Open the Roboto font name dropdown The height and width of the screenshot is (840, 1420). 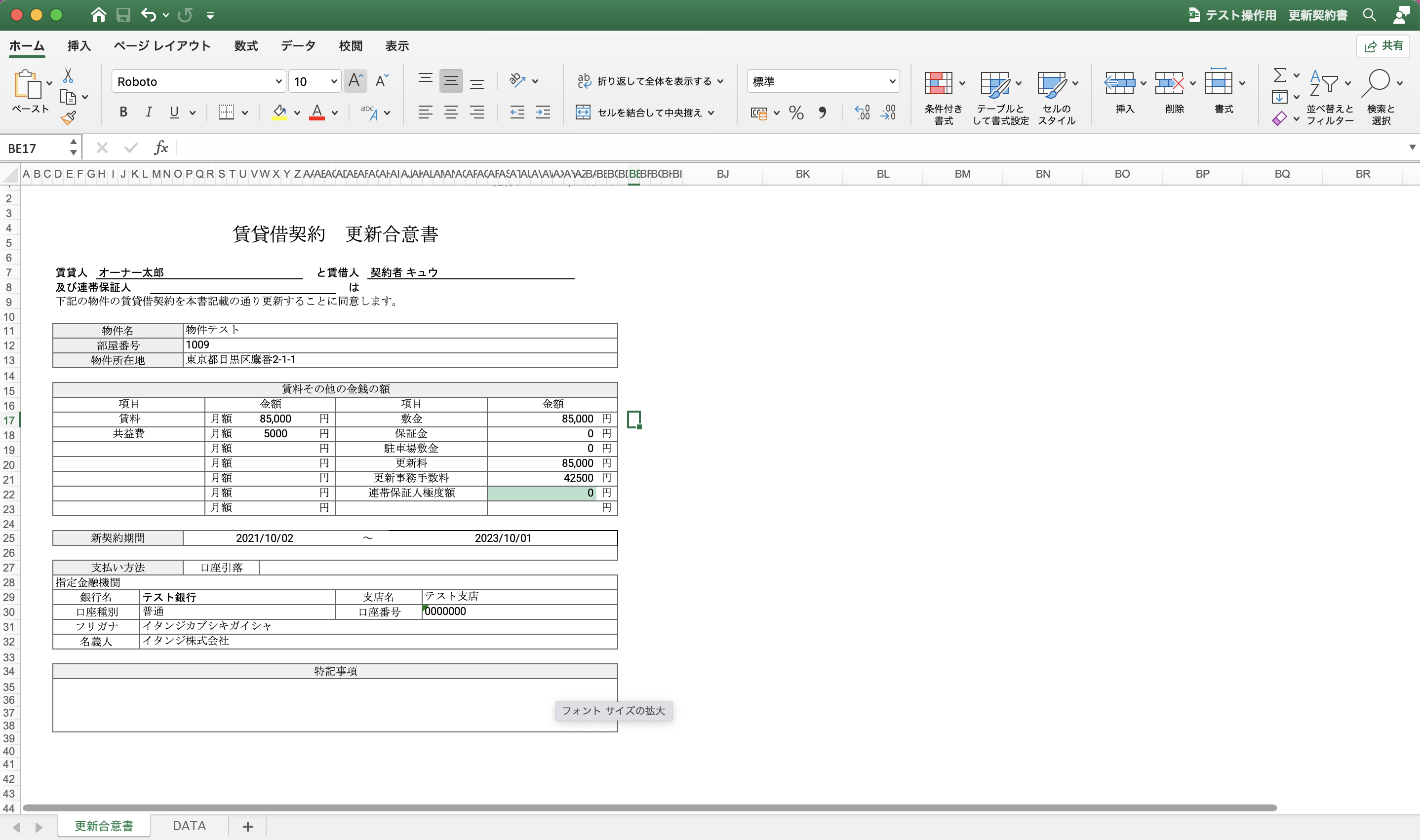[278, 81]
